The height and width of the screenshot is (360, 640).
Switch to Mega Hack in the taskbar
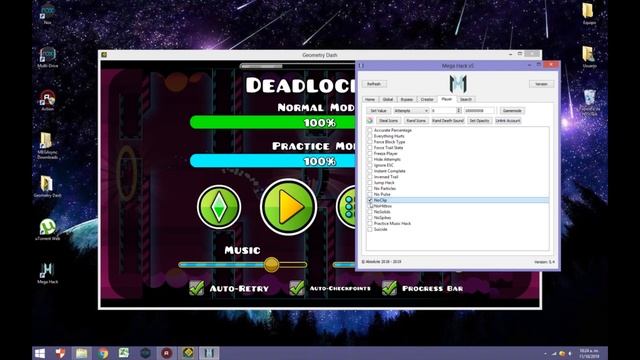pyautogui.click(x=209, y=353)
